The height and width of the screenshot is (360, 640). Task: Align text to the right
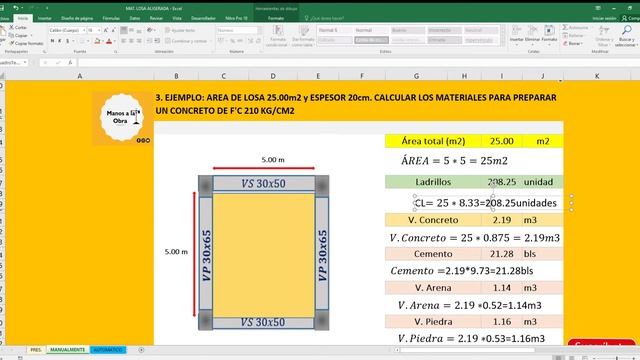[139, 41]
